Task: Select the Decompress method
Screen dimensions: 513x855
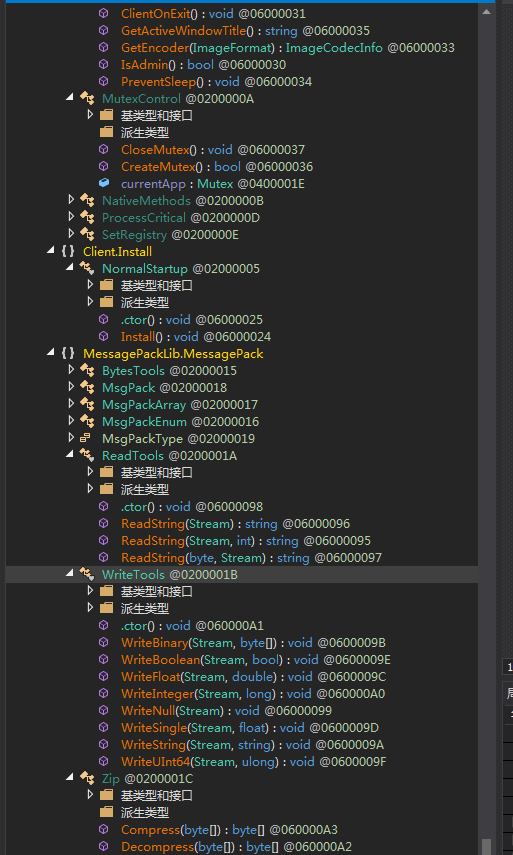Action: (237, 846)
